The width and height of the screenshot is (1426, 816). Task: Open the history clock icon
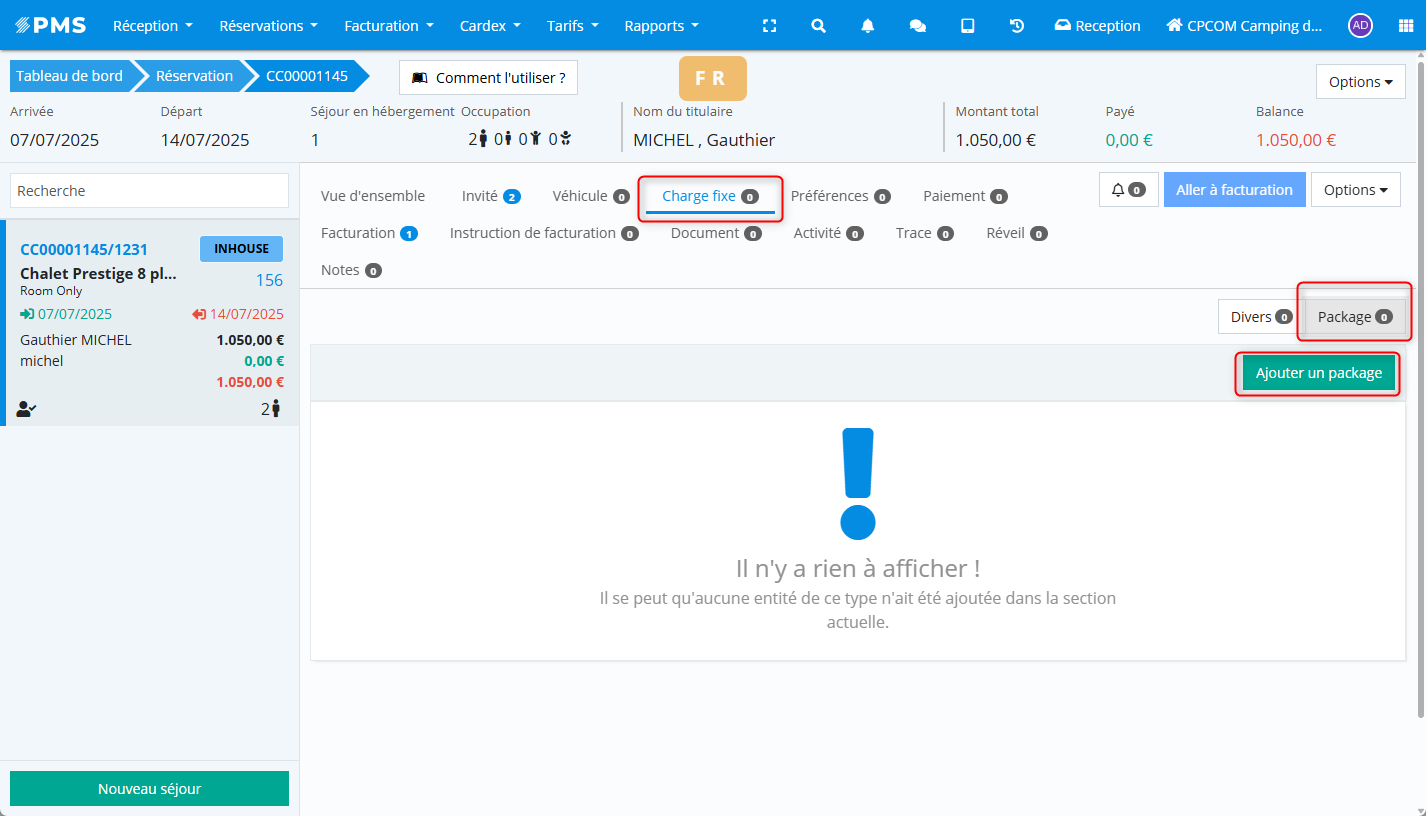1017,26
